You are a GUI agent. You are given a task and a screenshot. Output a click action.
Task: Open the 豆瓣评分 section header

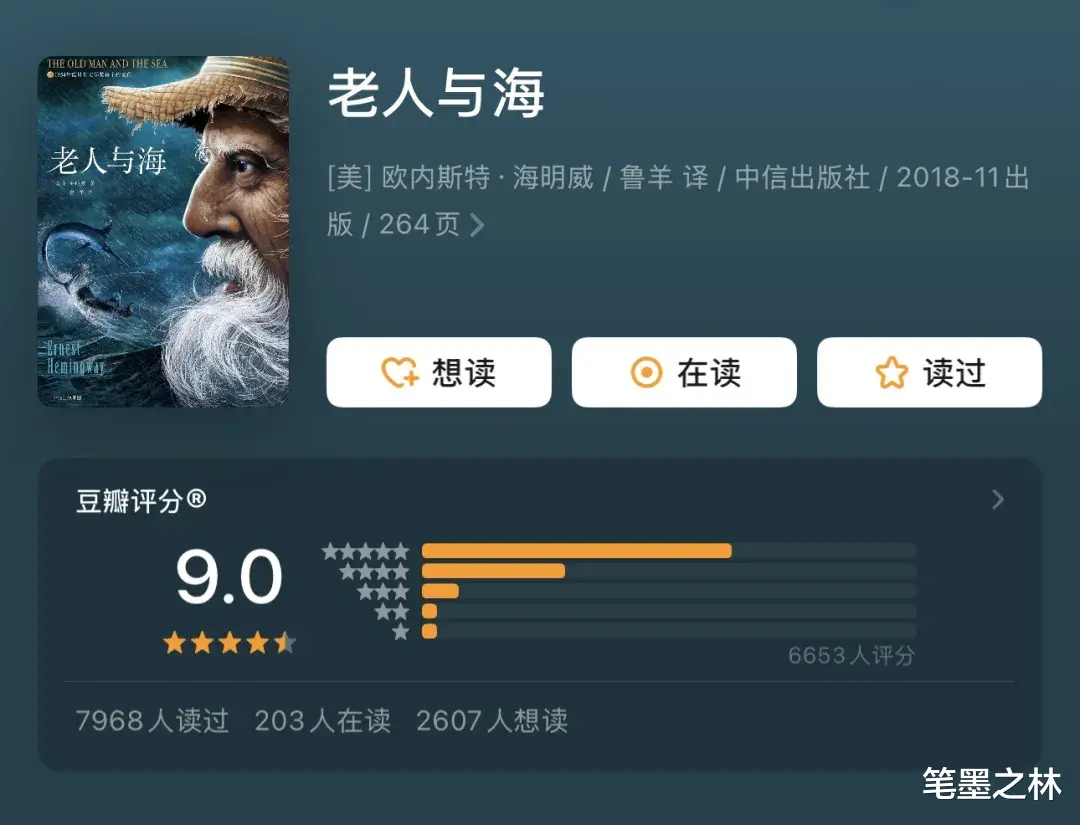[141, 501]
